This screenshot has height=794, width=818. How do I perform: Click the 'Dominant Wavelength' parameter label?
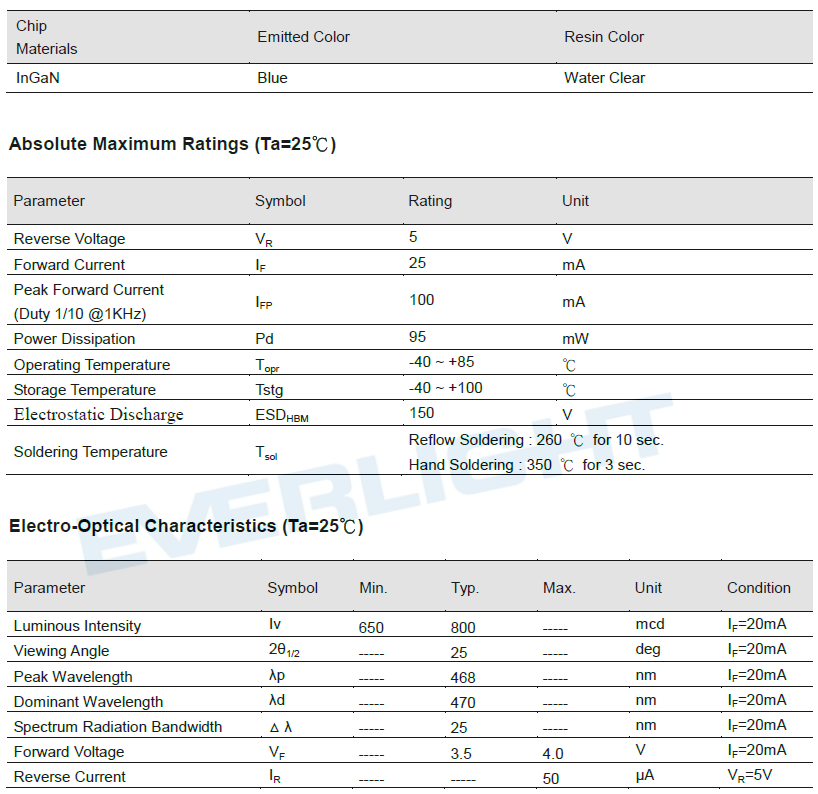(x=88, y=702)
